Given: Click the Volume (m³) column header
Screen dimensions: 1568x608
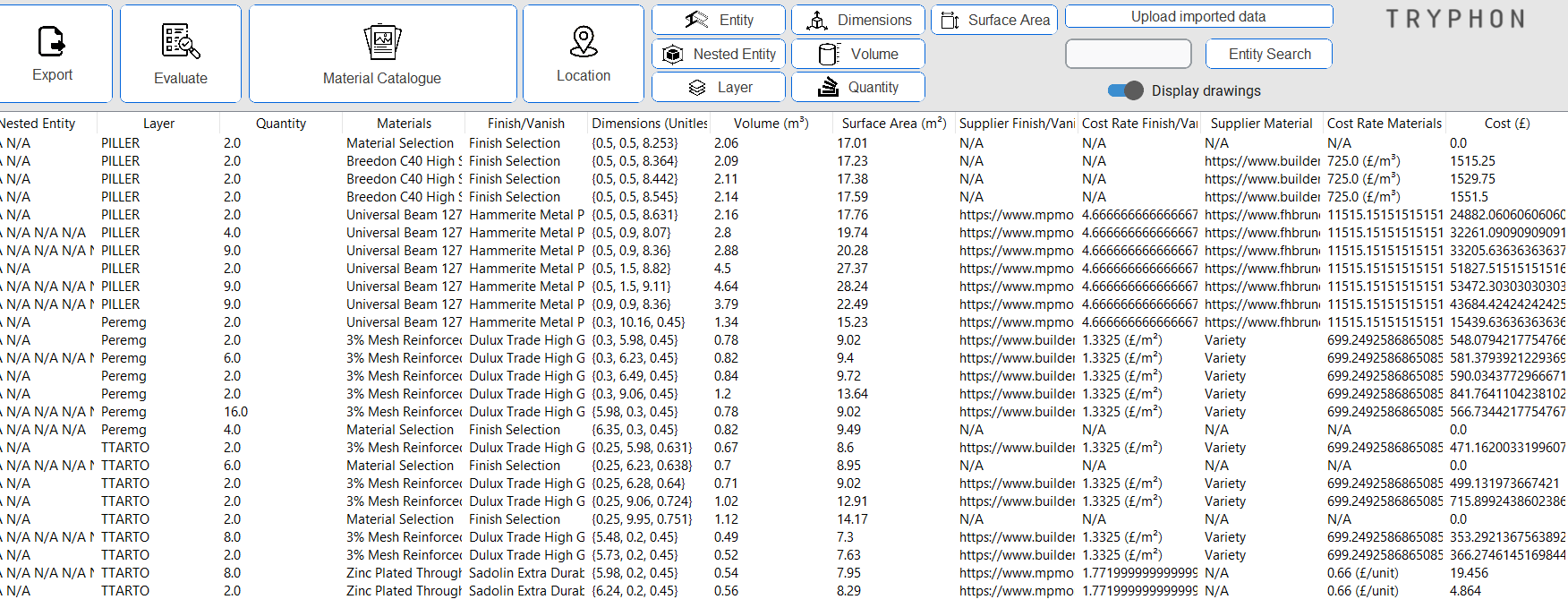Looking at the screenshot, I should (x=771, y=124).
